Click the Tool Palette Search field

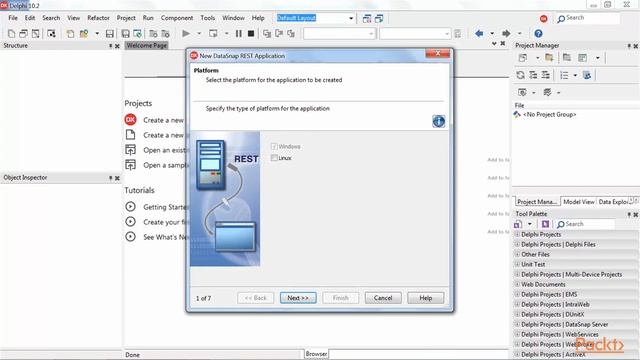click(585, 224)
